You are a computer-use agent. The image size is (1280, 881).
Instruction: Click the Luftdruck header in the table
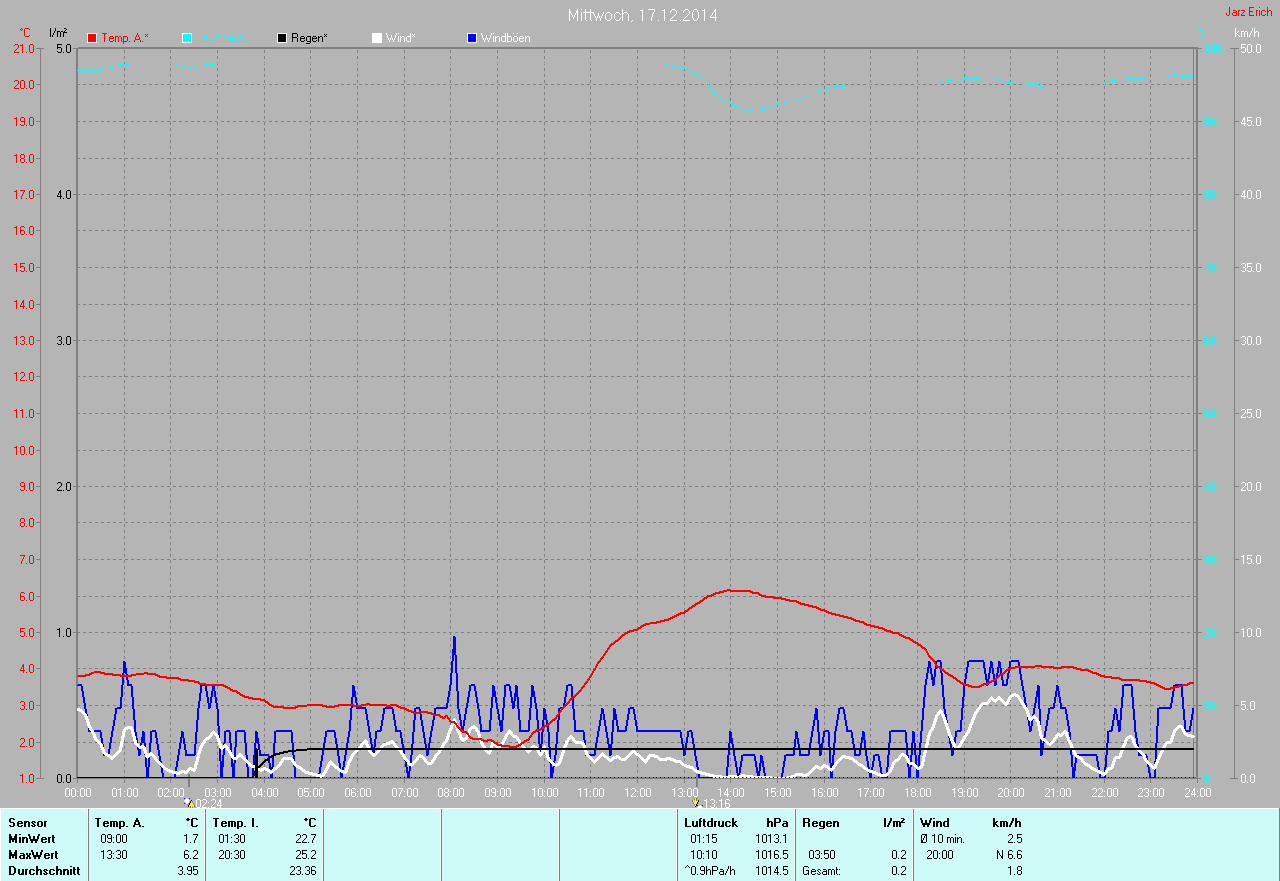point(713,822)
